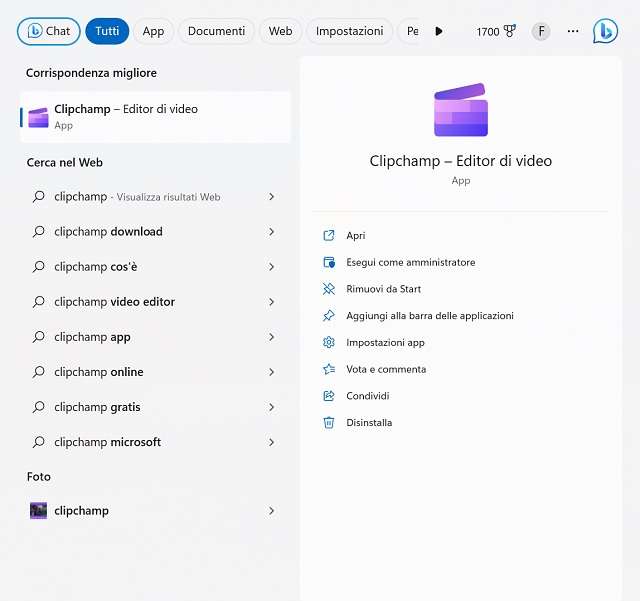Open Impostazioni app
640x601 pixels.
[385, 343]
